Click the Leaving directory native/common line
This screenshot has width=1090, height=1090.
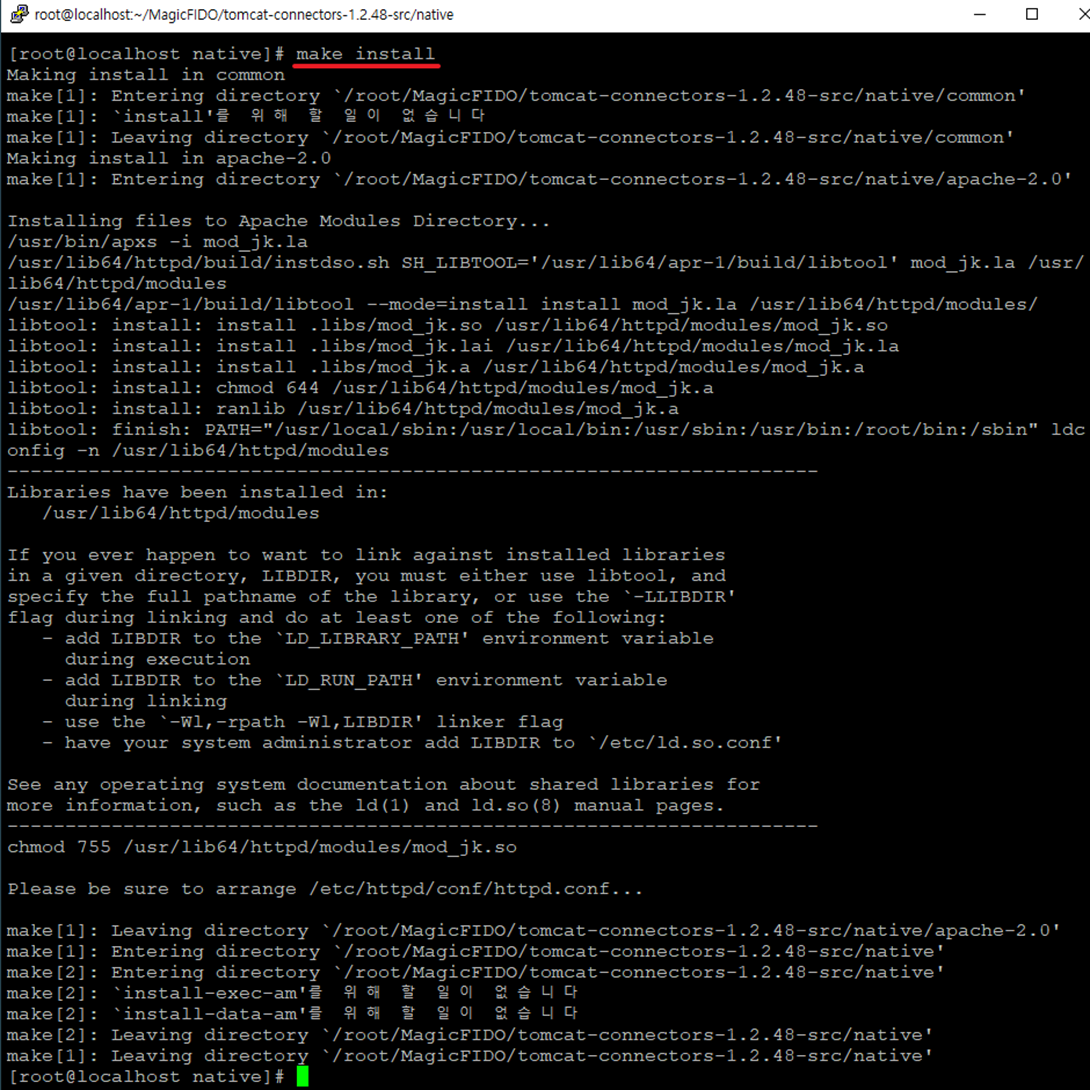511,137
